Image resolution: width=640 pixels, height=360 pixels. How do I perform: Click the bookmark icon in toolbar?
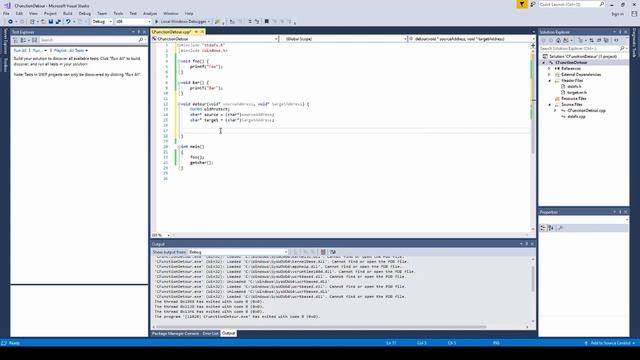[x=267, y=21]
